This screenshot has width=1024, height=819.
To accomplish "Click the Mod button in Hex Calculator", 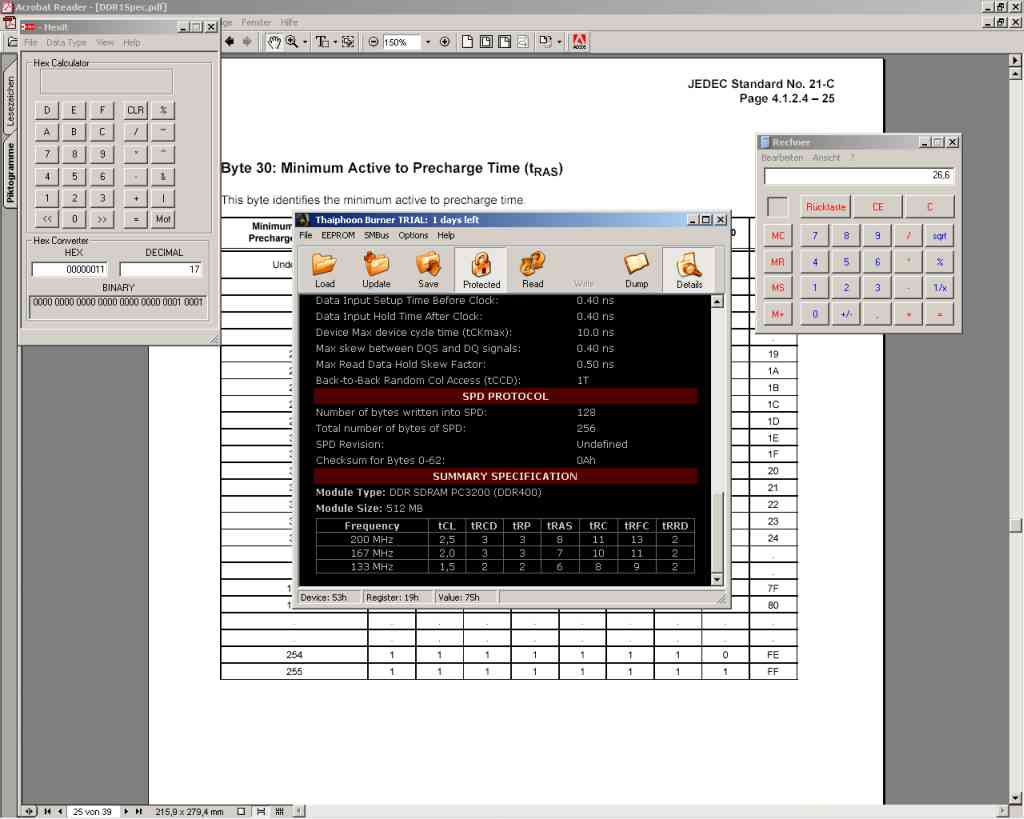I will pos(163,219).
